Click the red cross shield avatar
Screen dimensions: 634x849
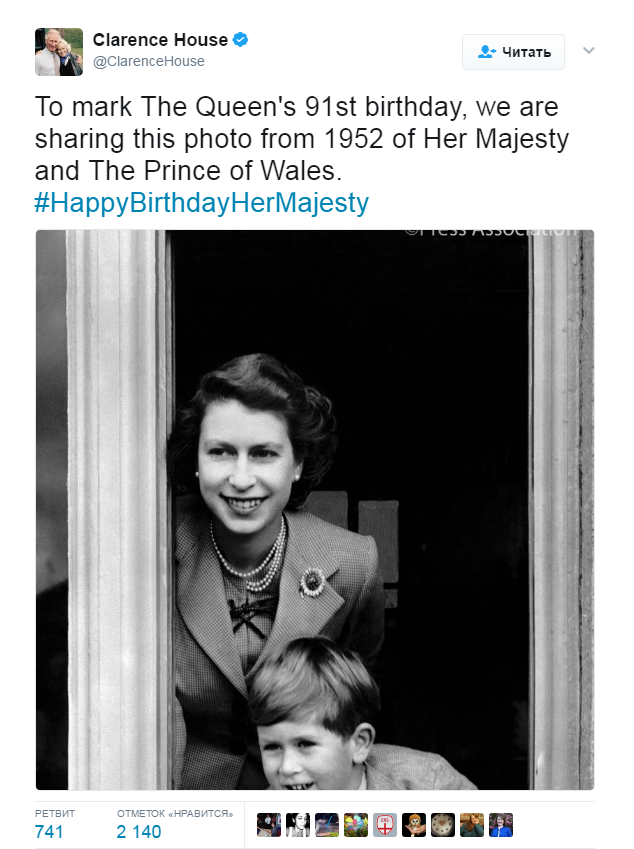pos(385,825)
